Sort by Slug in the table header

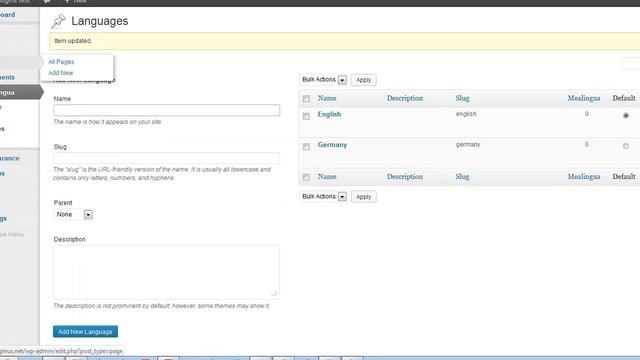[462, 98]
